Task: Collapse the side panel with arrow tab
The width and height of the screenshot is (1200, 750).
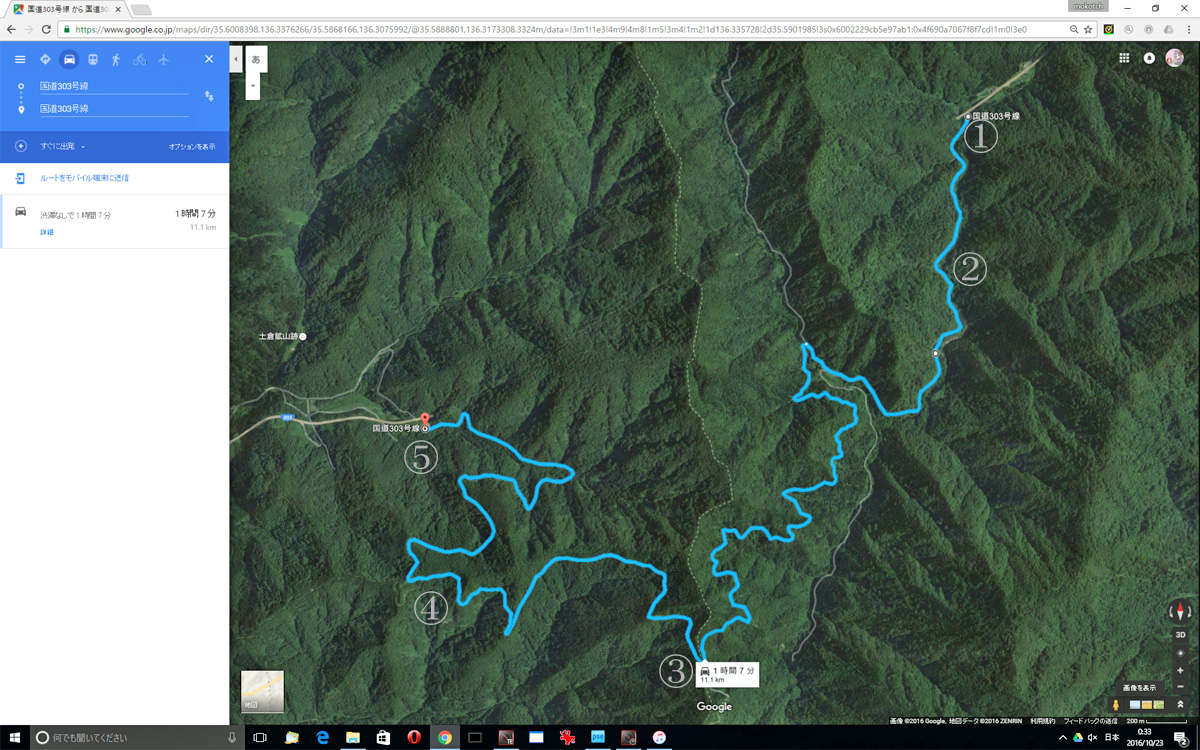Action: tap(234, 59)
